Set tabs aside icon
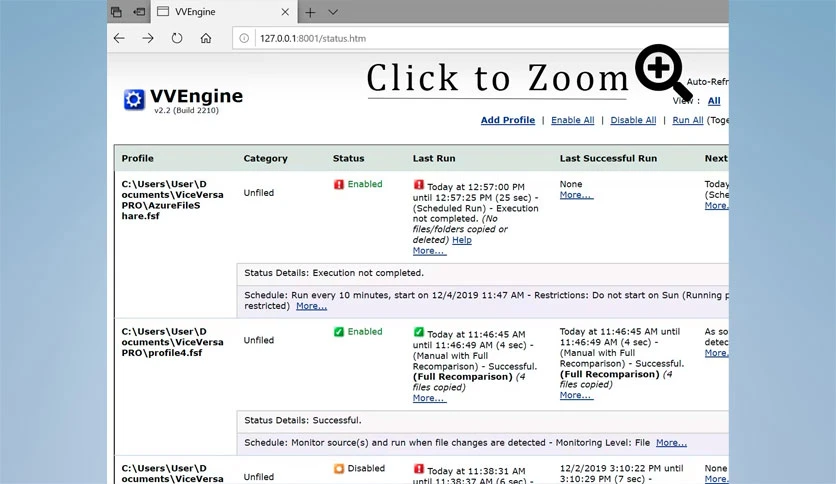 tap(140, 12)
